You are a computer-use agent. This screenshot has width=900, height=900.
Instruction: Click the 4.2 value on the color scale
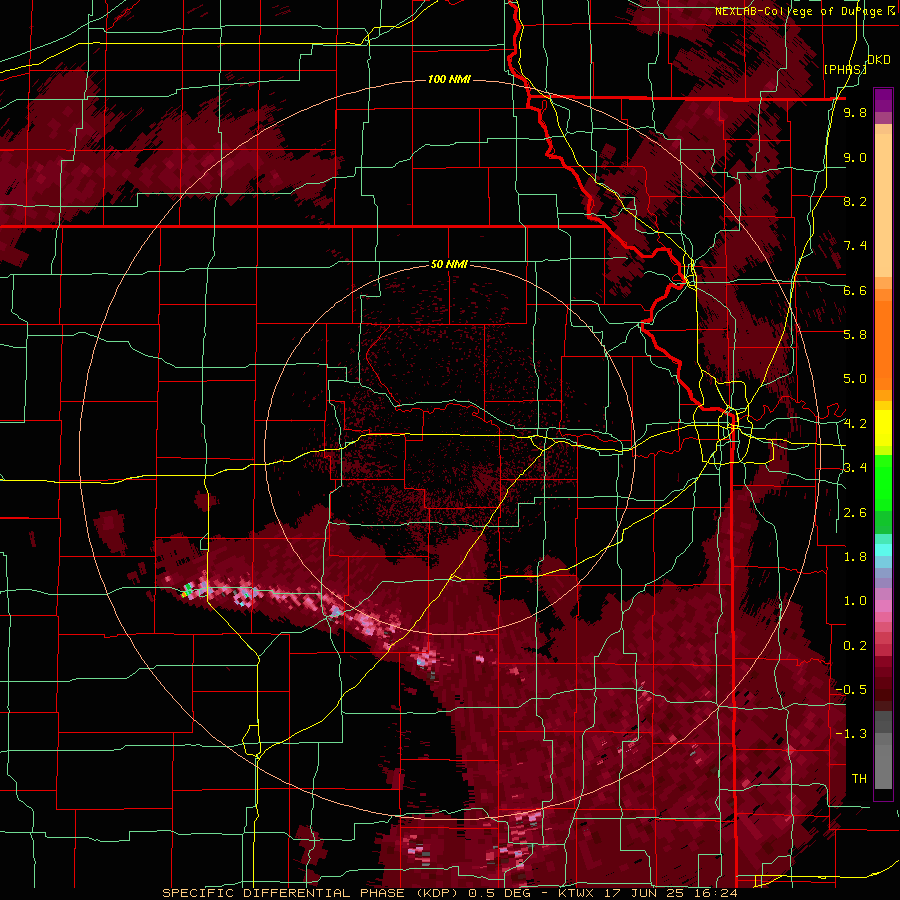(855, 424)
